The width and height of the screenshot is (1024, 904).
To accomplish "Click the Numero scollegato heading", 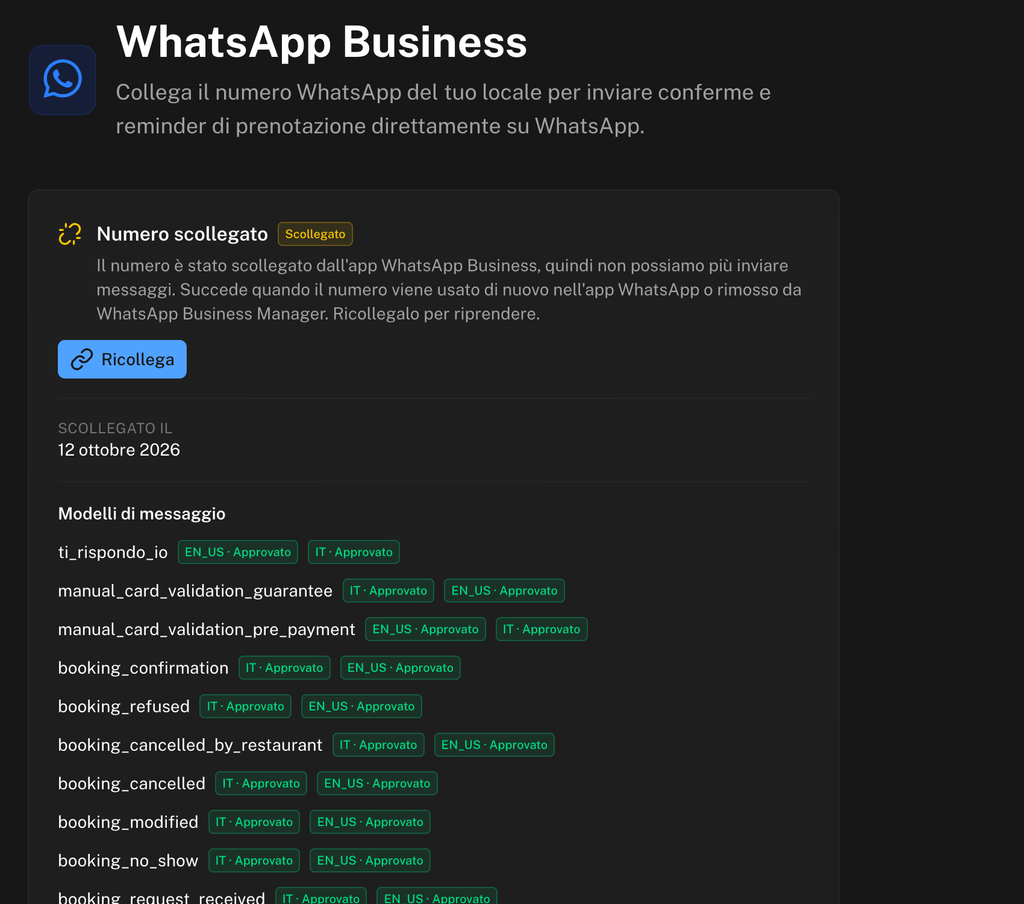I will [182, 234].
